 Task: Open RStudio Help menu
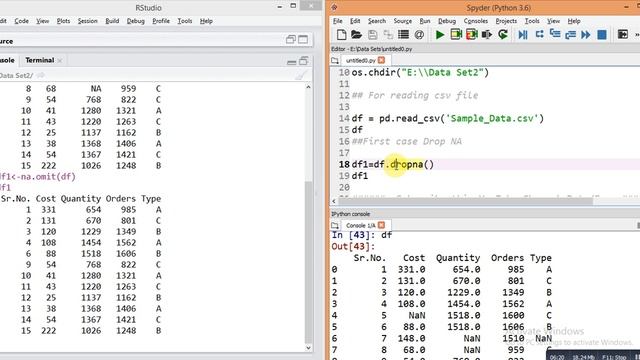(206, 21)
